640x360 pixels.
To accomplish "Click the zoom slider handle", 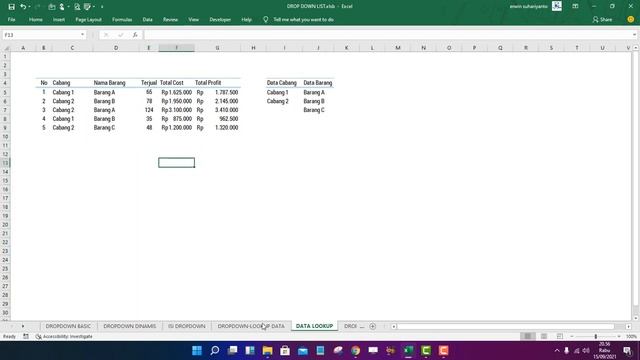I will [x=596, y=336].
